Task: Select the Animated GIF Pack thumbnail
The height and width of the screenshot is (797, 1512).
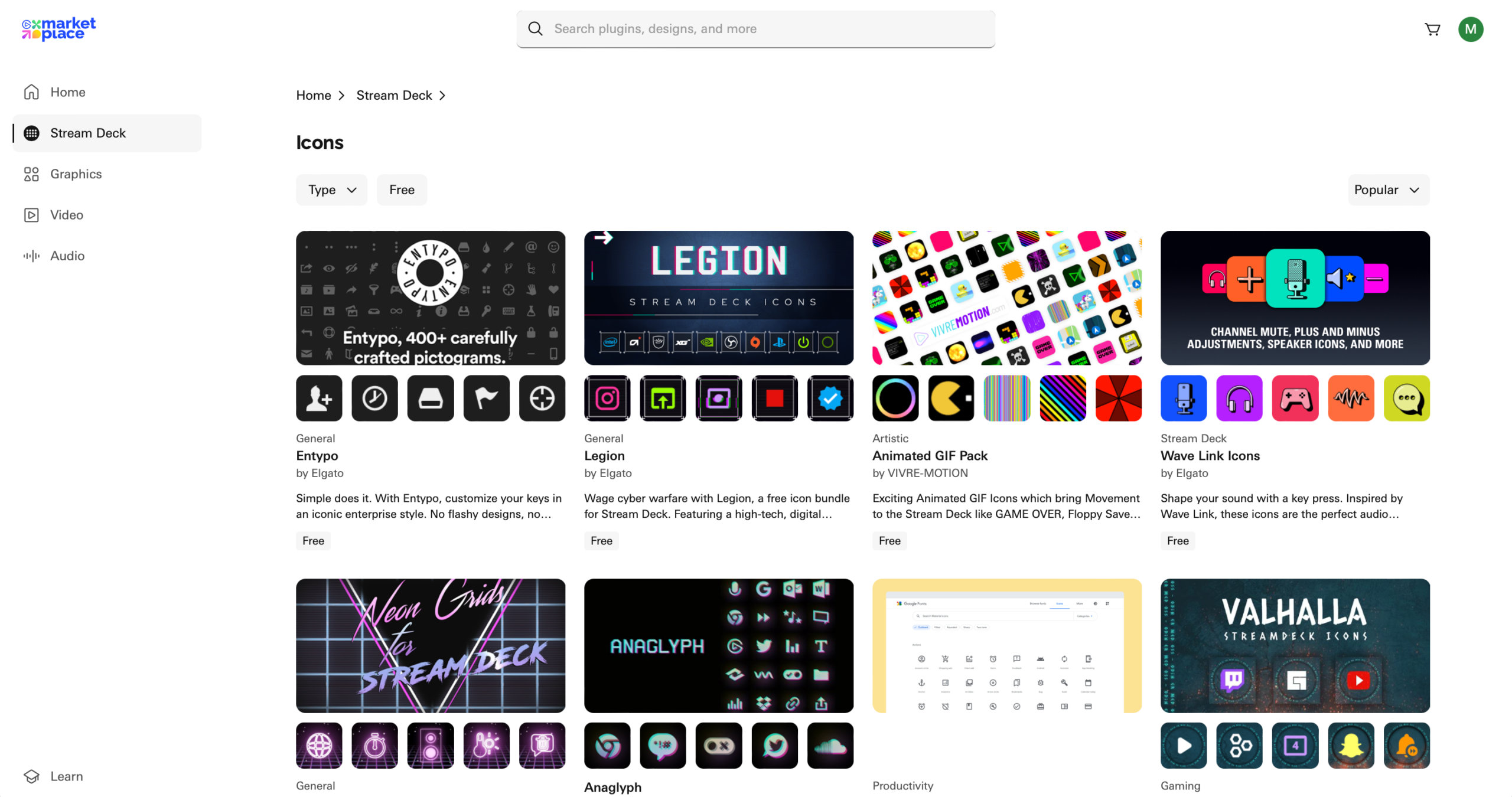Action: coord(1007,297)
